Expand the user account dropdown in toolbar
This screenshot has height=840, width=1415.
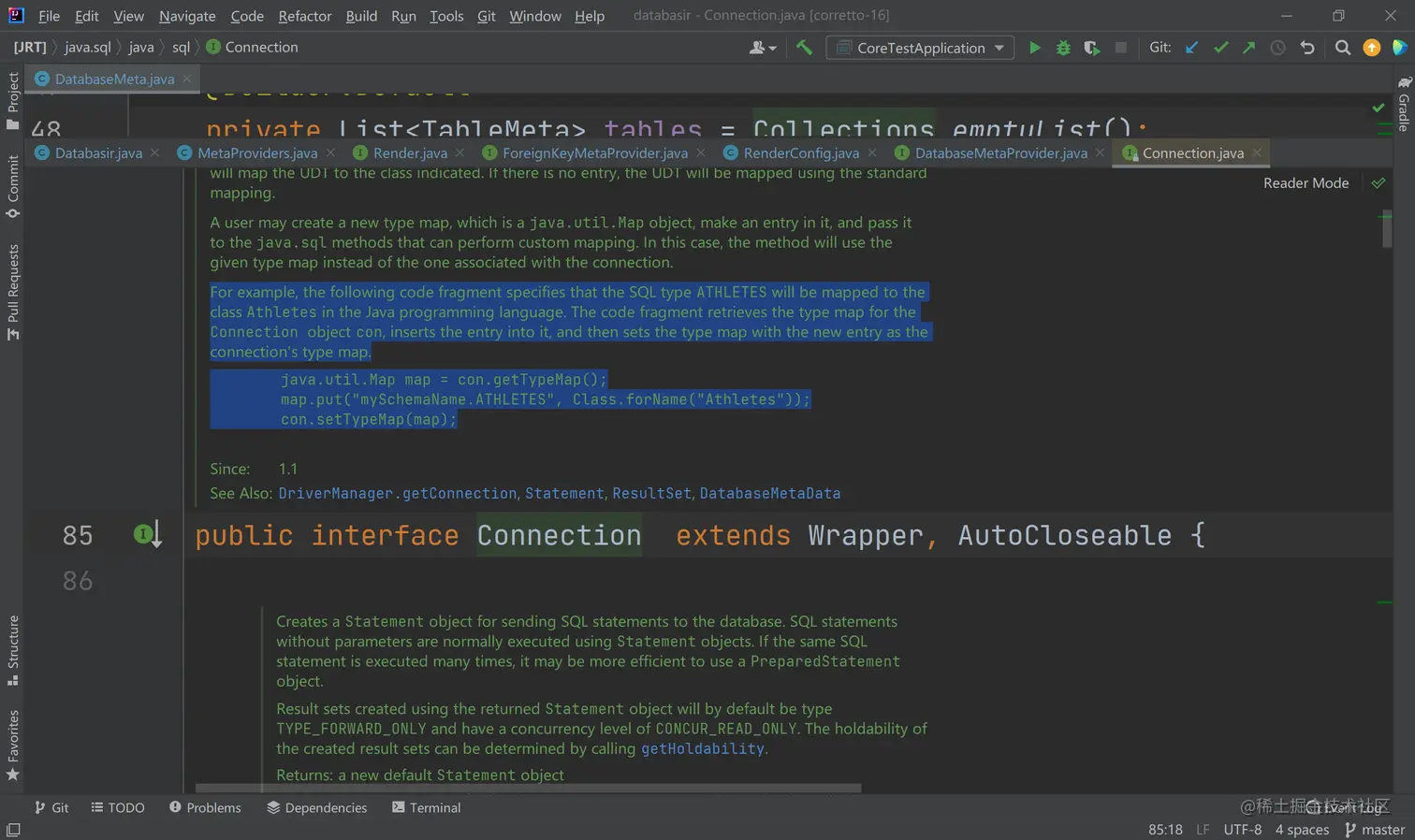[763, 48]
